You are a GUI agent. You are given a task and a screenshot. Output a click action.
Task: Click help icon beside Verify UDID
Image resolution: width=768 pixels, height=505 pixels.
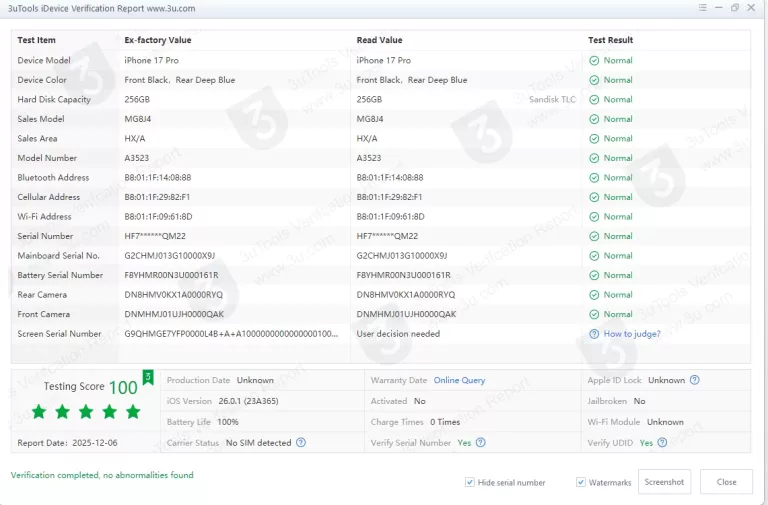tap(663, 442)
